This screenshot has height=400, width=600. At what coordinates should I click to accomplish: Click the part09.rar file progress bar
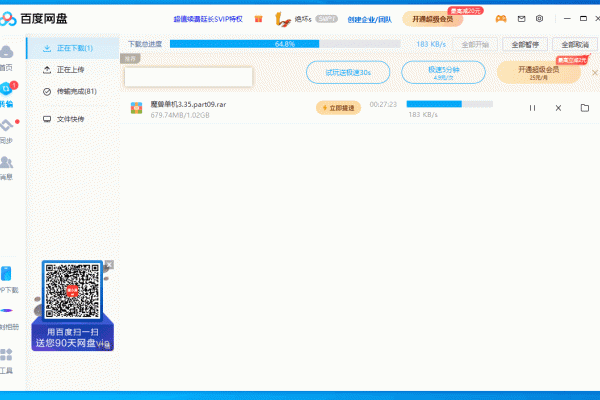coord(450,104)
